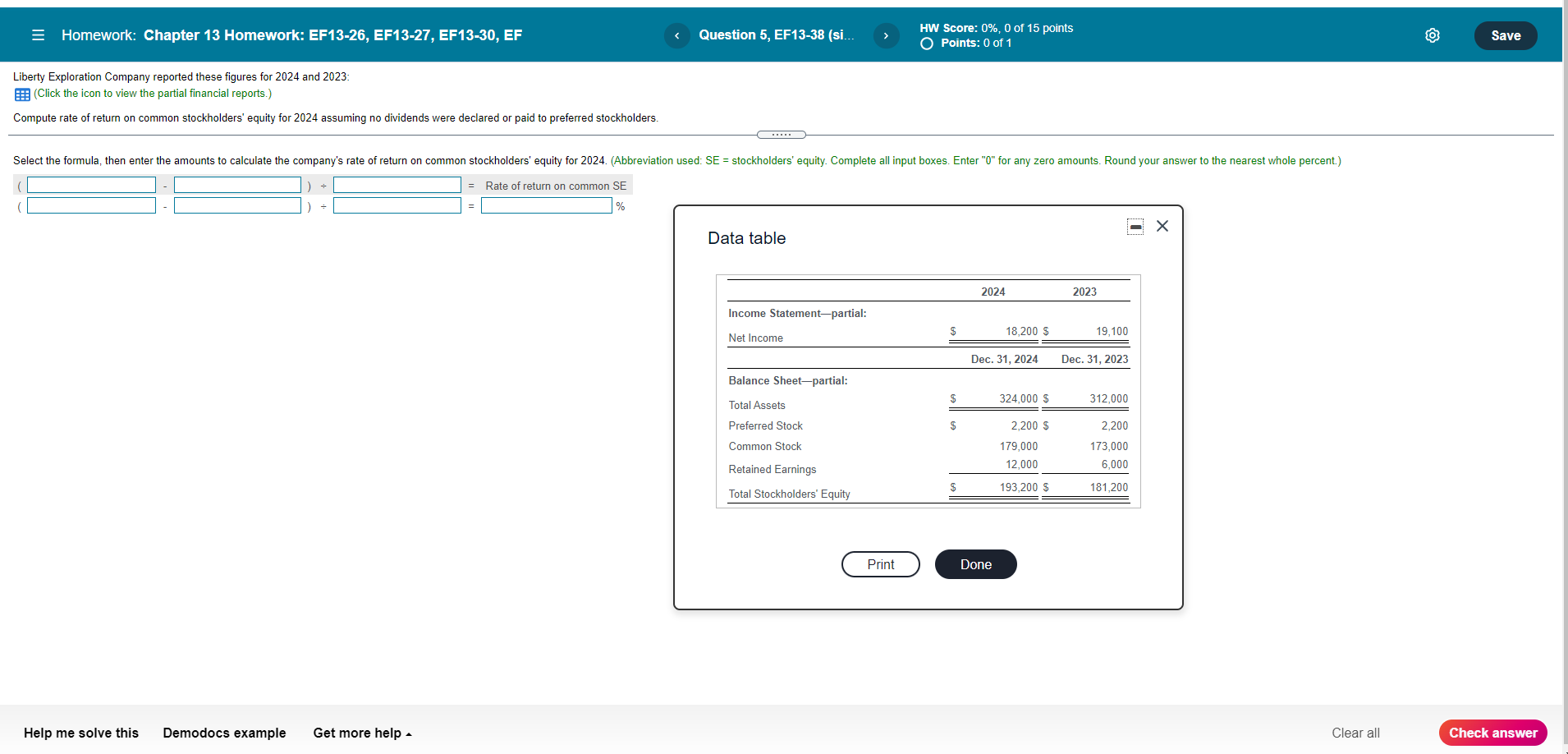Click Done in the Data table dialog

tap(975, 564)
